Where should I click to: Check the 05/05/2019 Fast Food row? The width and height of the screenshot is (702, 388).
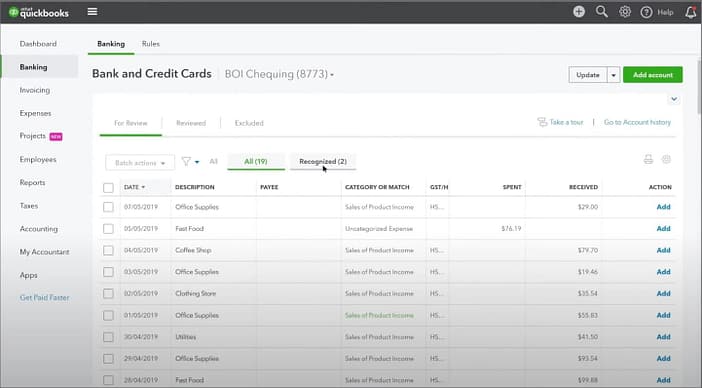(108, 229)
